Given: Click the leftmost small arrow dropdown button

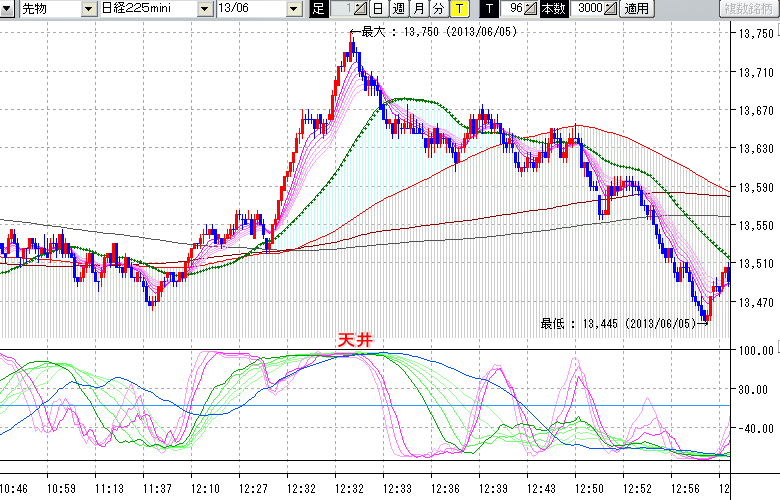Looking at the screenshot, I should tap(9, 9).
